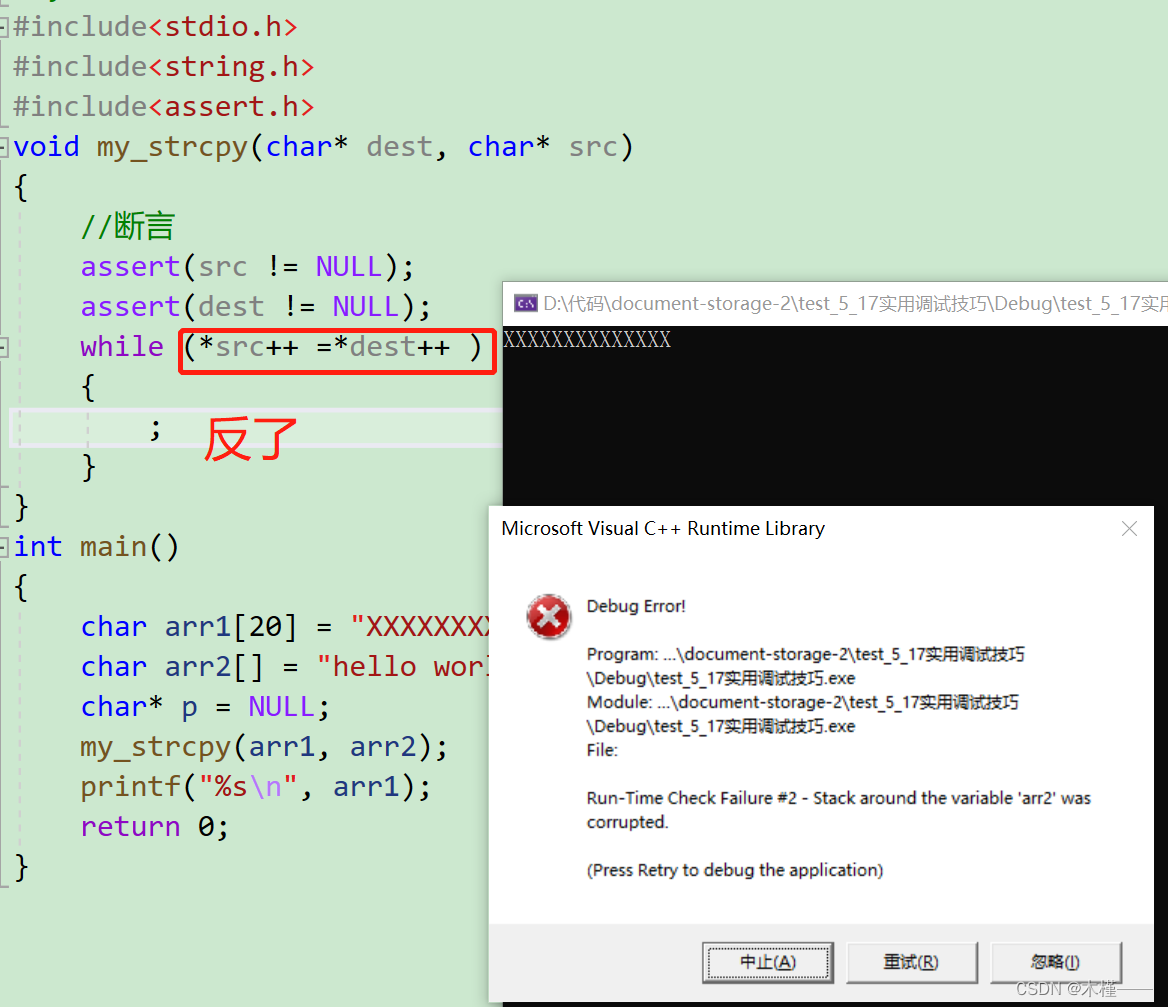This screenshot has height=1007, width=1168.
Task: Click the 忽略(I) ignore button
Action: click(1056, 962)
